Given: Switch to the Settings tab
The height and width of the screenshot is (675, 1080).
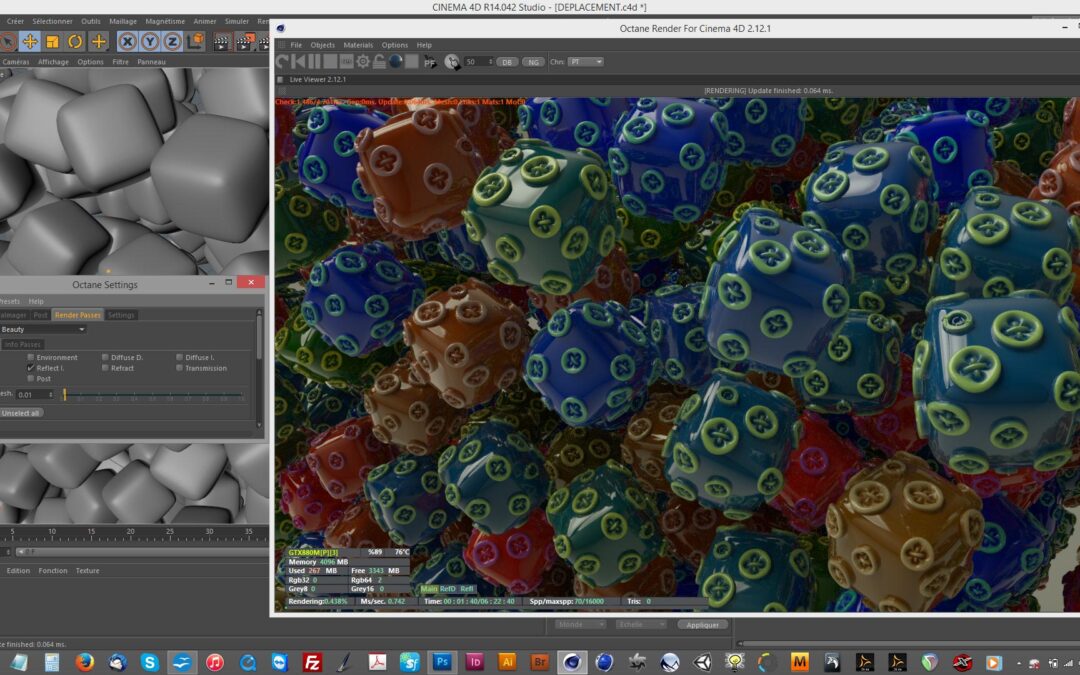Looking at the screenshot, I should point(121,315).
